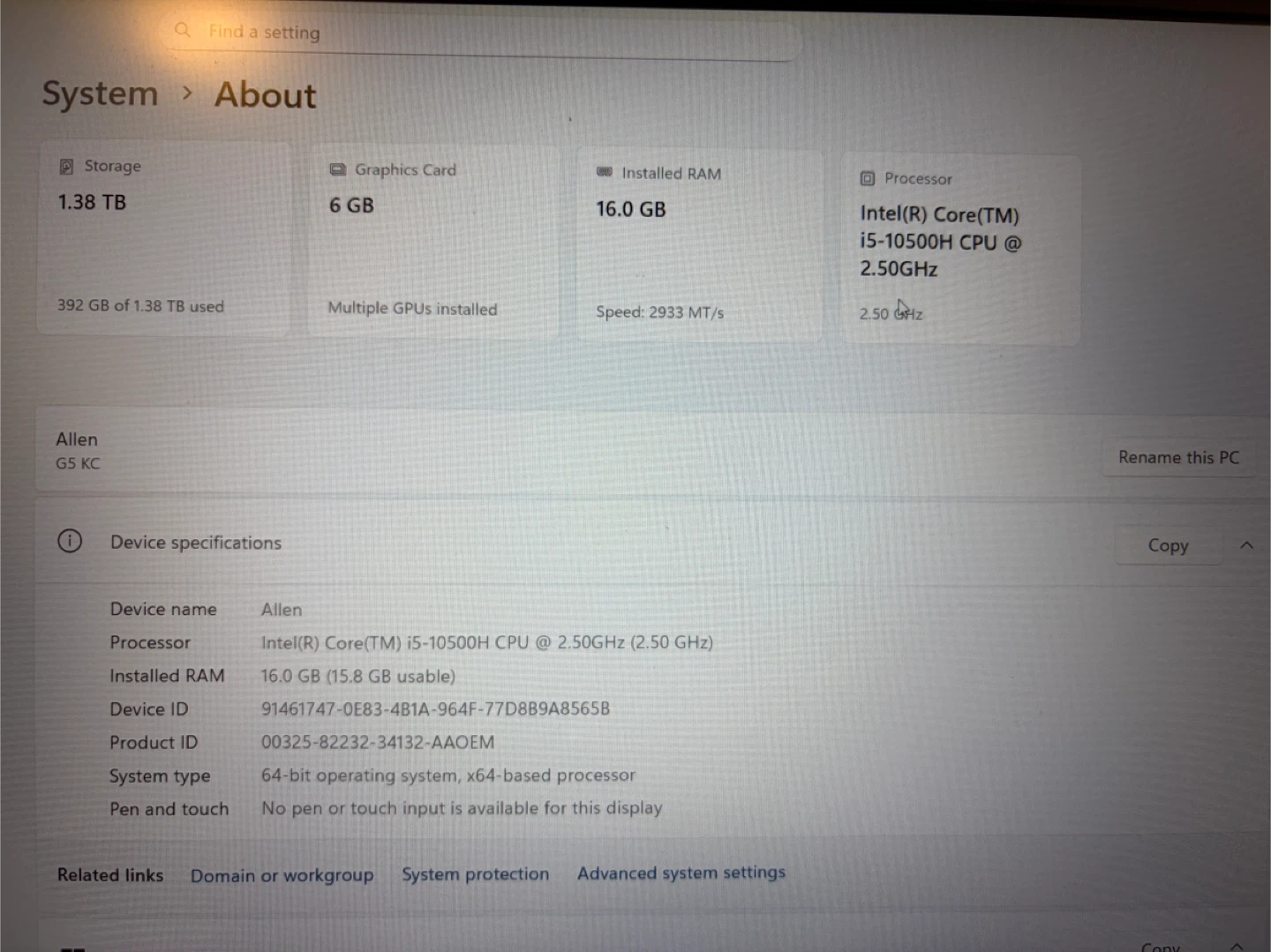Click the search magnifier icon
Image resolution: width=1271 pixels, height=952 pixels.
183,30
